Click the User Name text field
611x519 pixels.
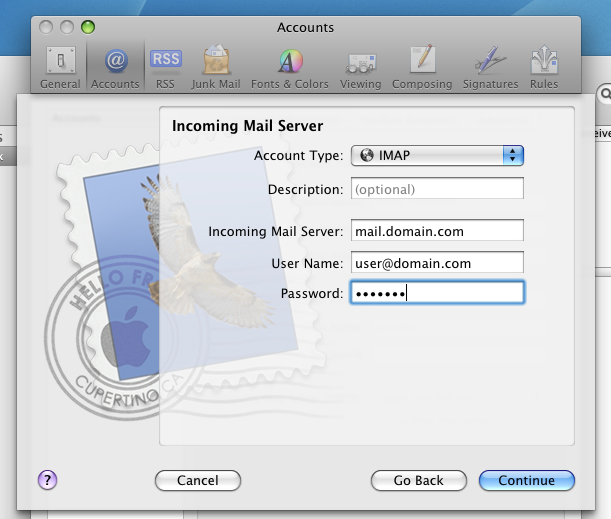tap(437, 263)
